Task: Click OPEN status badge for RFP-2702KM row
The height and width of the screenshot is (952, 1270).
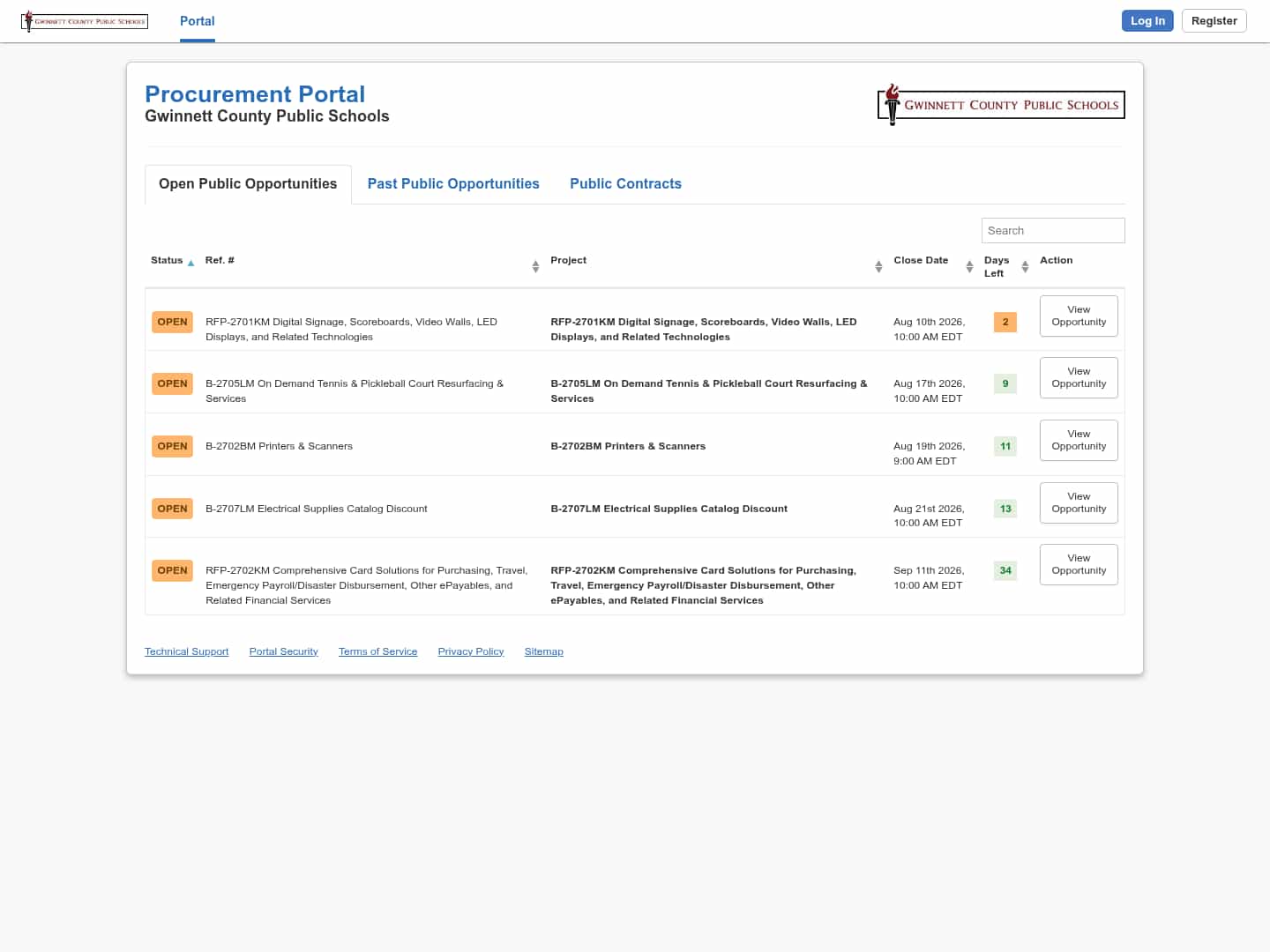Action: point(172,570)
